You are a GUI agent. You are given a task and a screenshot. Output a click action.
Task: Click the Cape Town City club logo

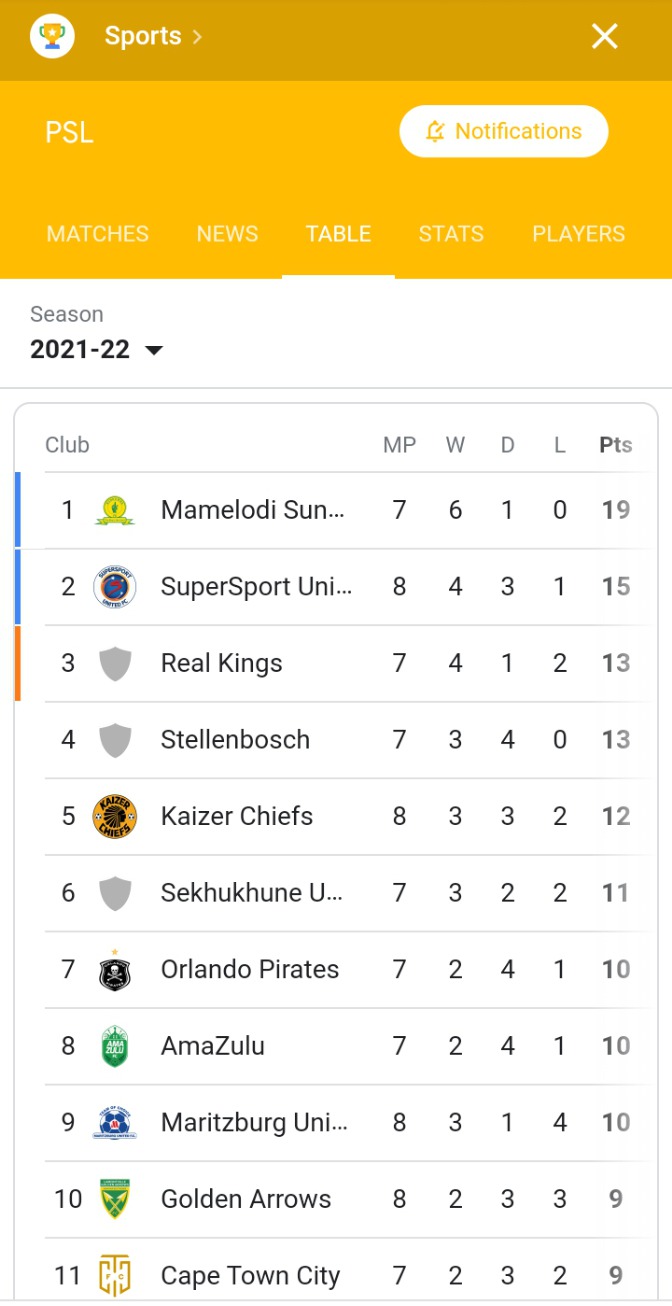115,1276
